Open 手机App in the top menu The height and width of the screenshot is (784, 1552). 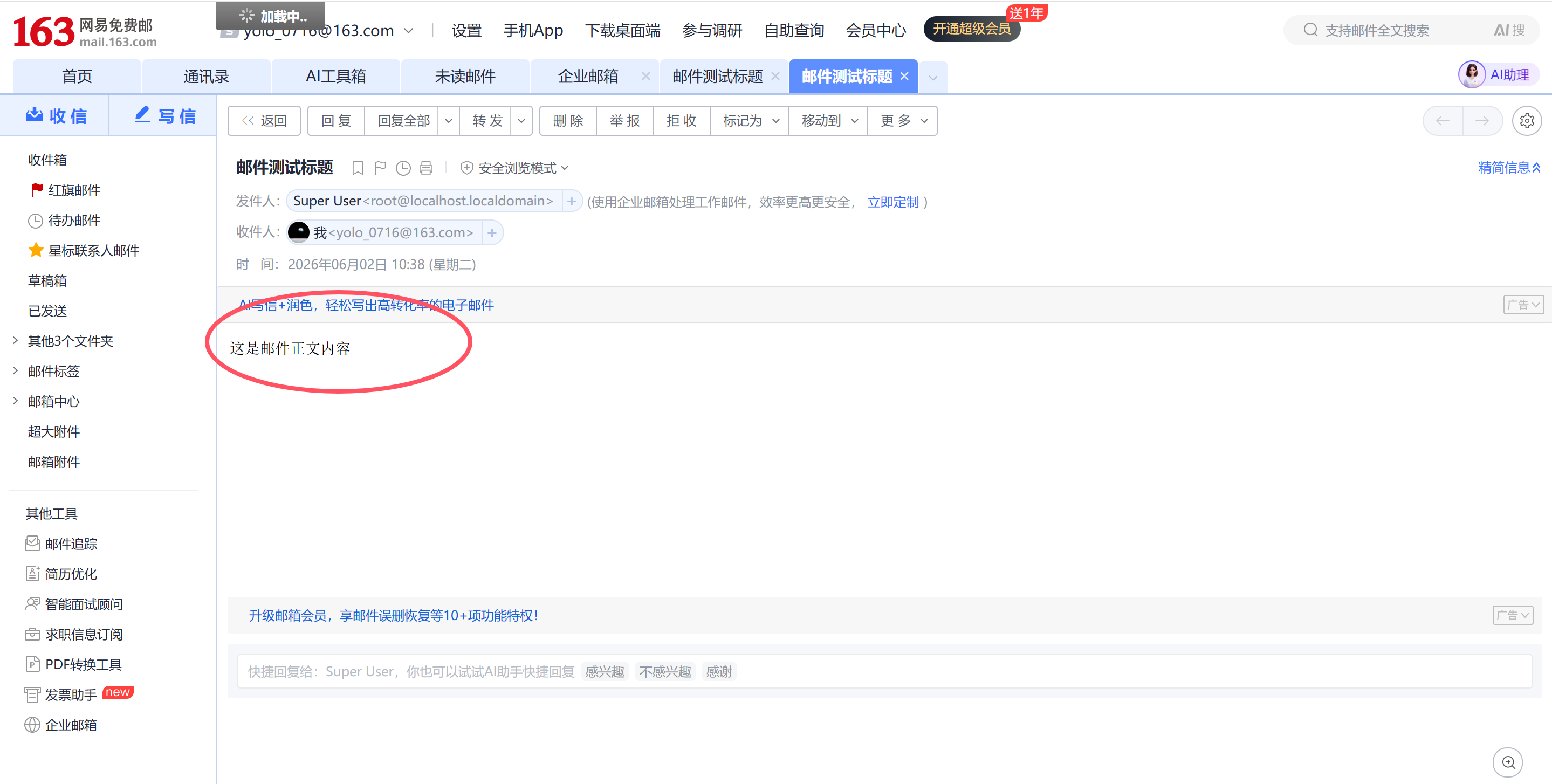(533, 31)
